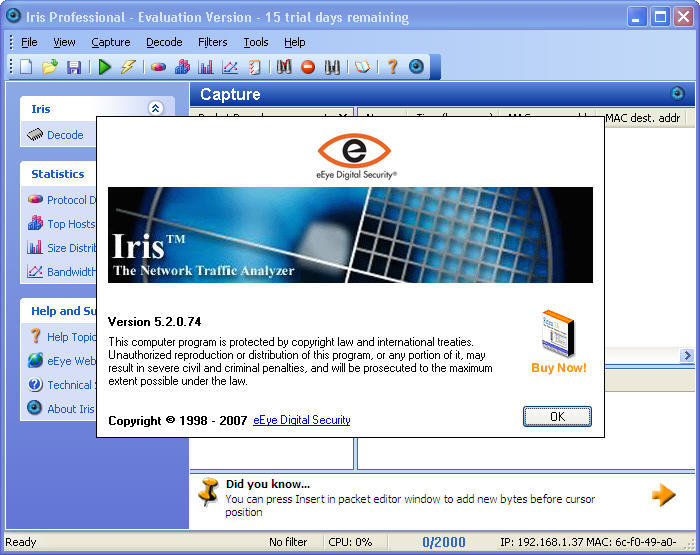Click the Help Topics question mark icon
Image resolution: width=700 pixels, height=555 pixels.
[x=35, y=336]
